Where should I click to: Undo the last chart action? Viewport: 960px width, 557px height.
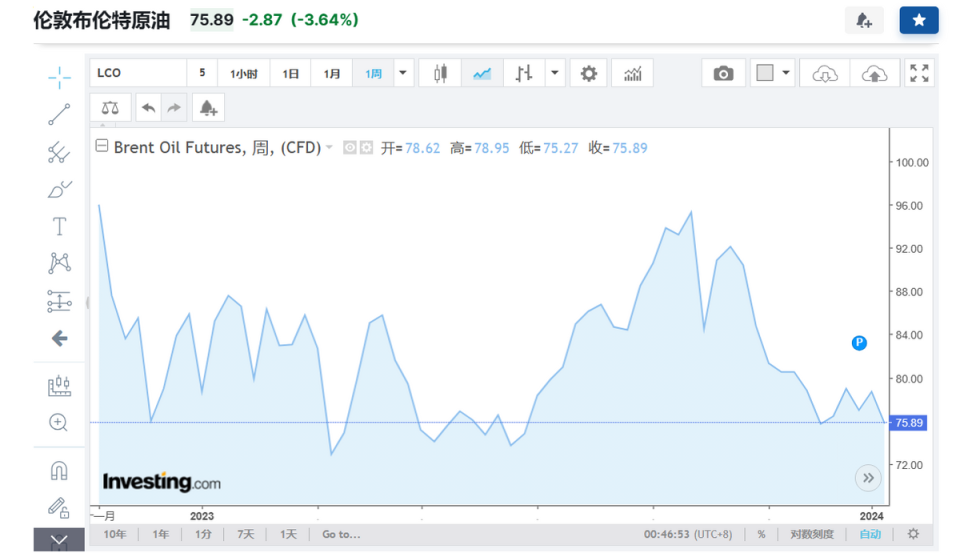click(x=148, y=108)
